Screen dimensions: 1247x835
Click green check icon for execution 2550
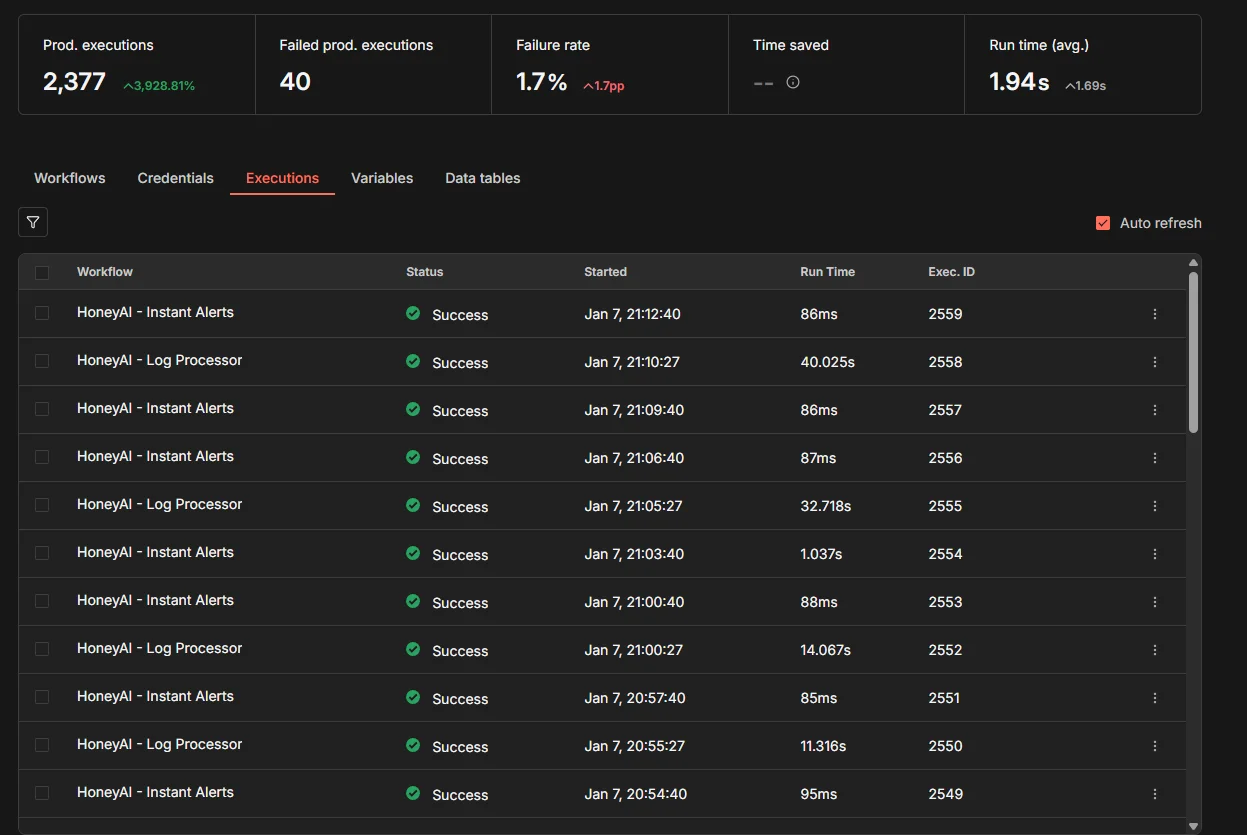pos(413,745)
